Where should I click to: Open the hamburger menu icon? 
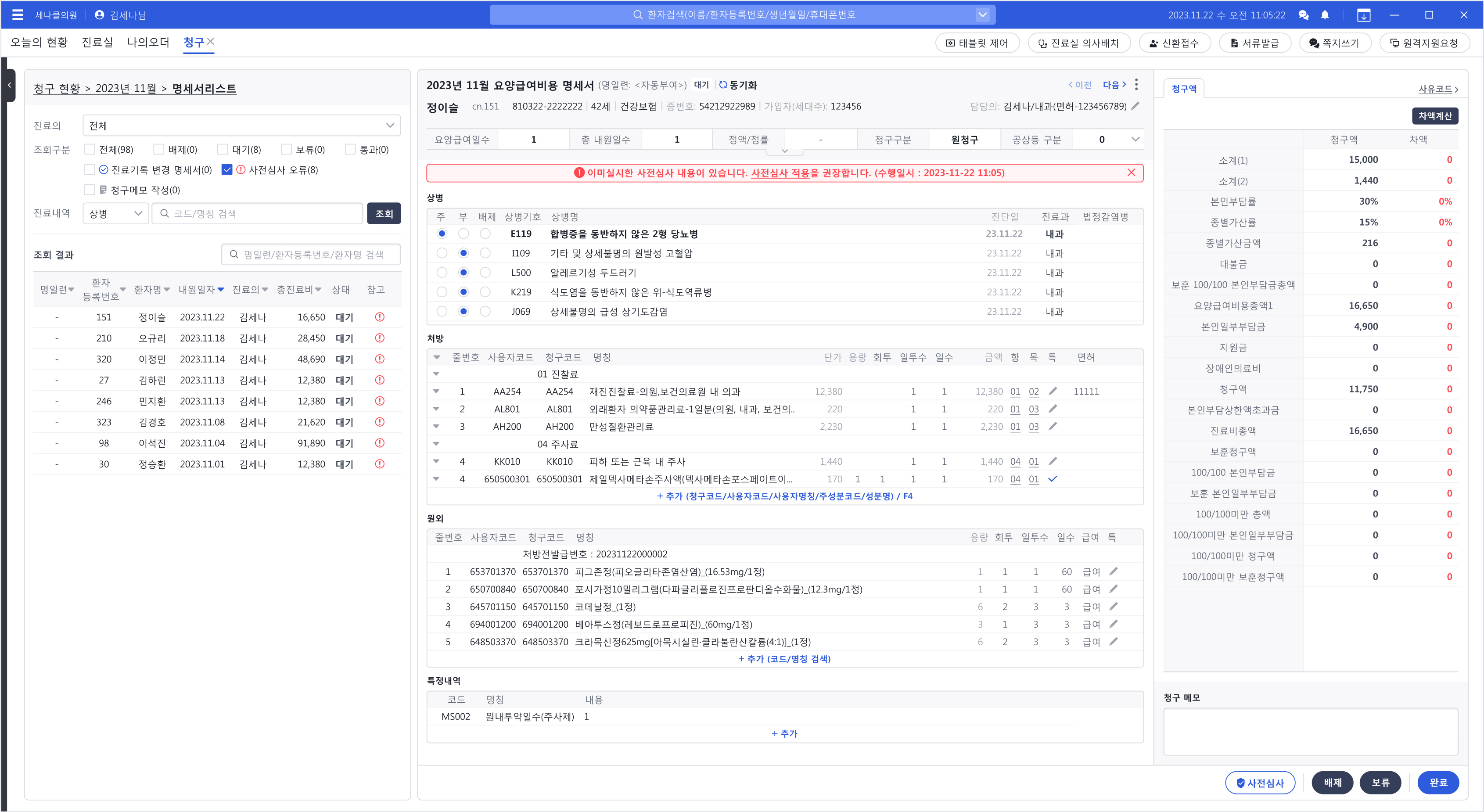[17, 15]
